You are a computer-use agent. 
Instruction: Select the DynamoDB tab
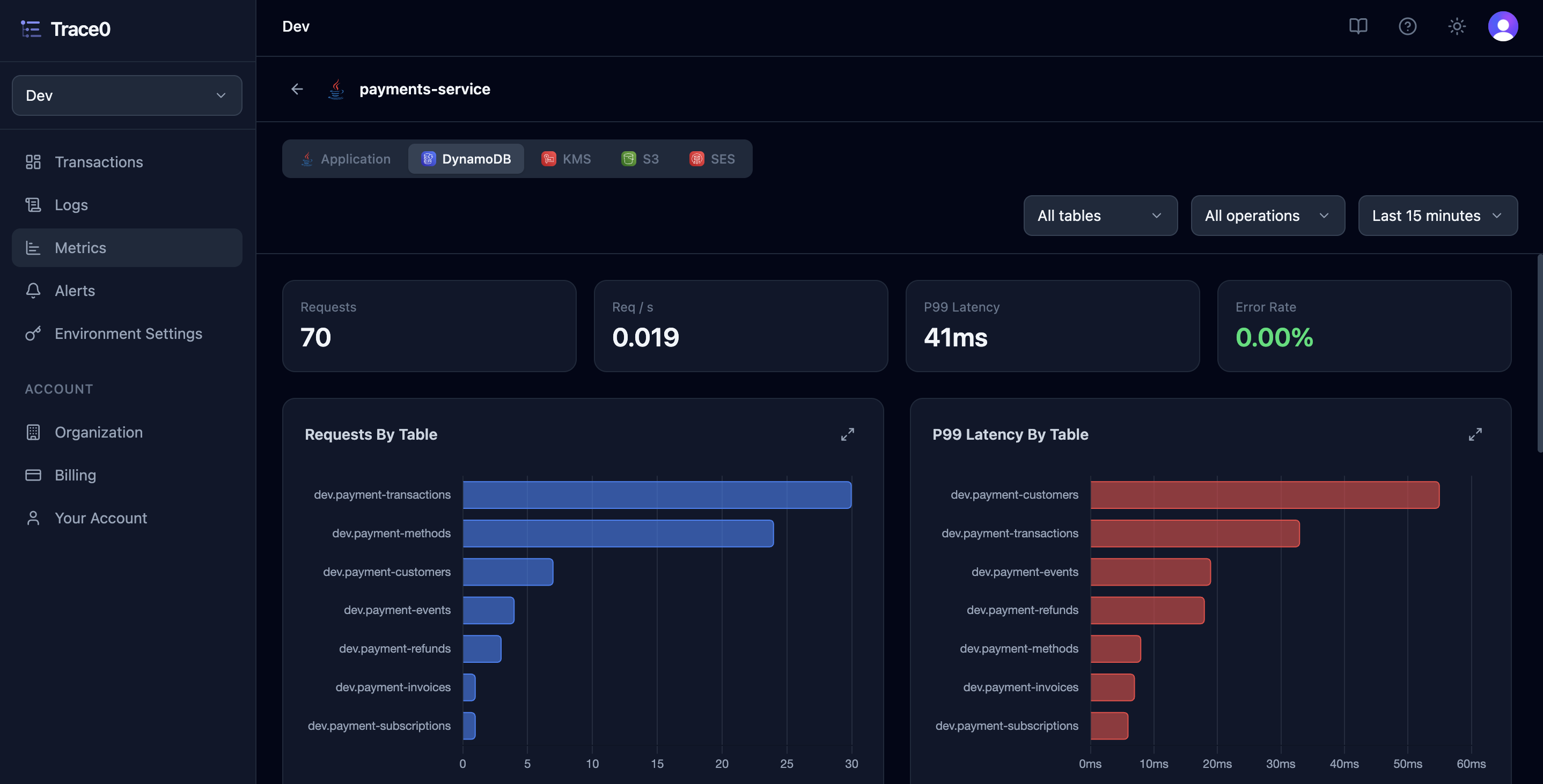click(466, 159)
